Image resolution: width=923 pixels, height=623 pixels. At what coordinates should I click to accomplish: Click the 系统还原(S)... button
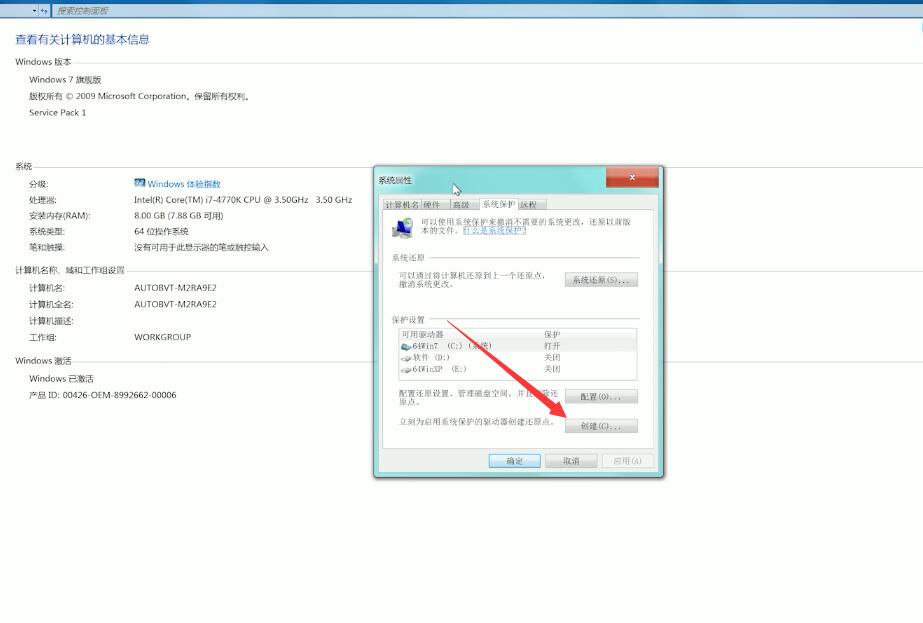[601, 280]
